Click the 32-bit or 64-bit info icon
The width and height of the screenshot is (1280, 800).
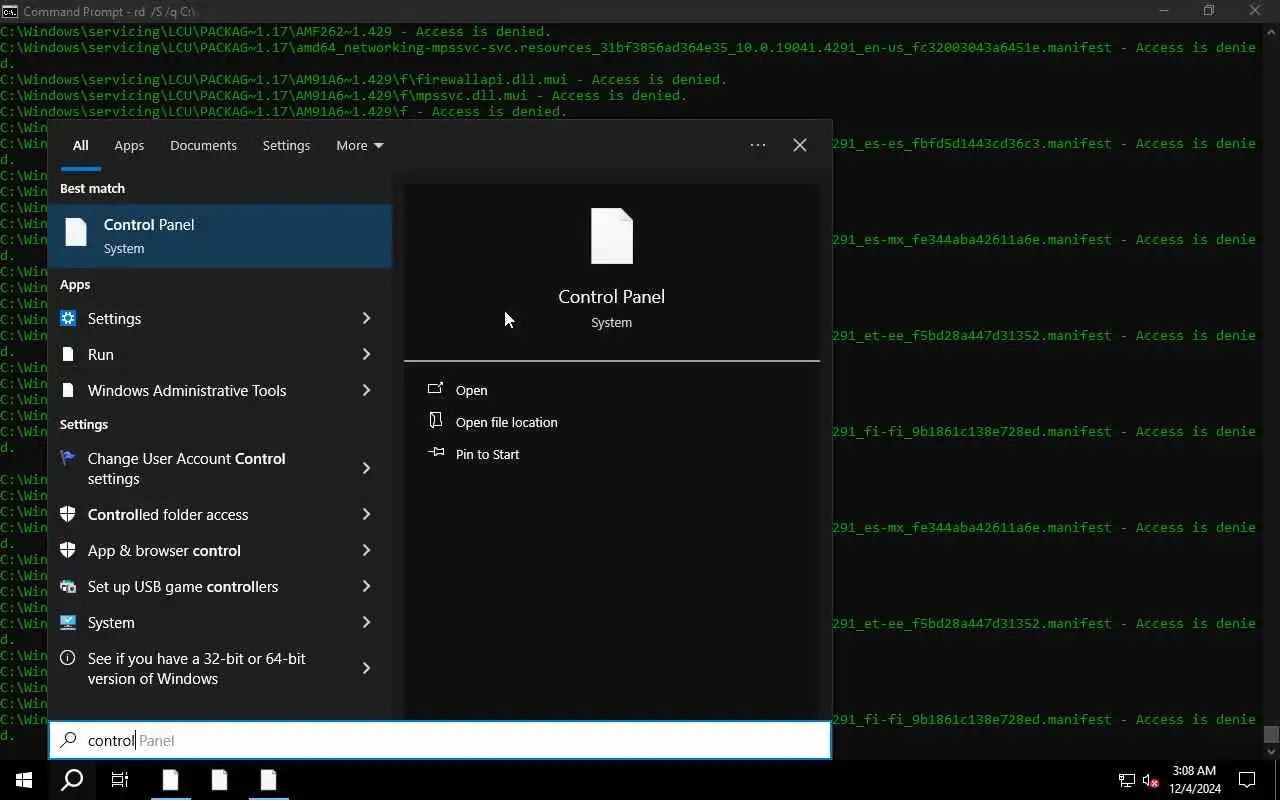coord(68,658)
